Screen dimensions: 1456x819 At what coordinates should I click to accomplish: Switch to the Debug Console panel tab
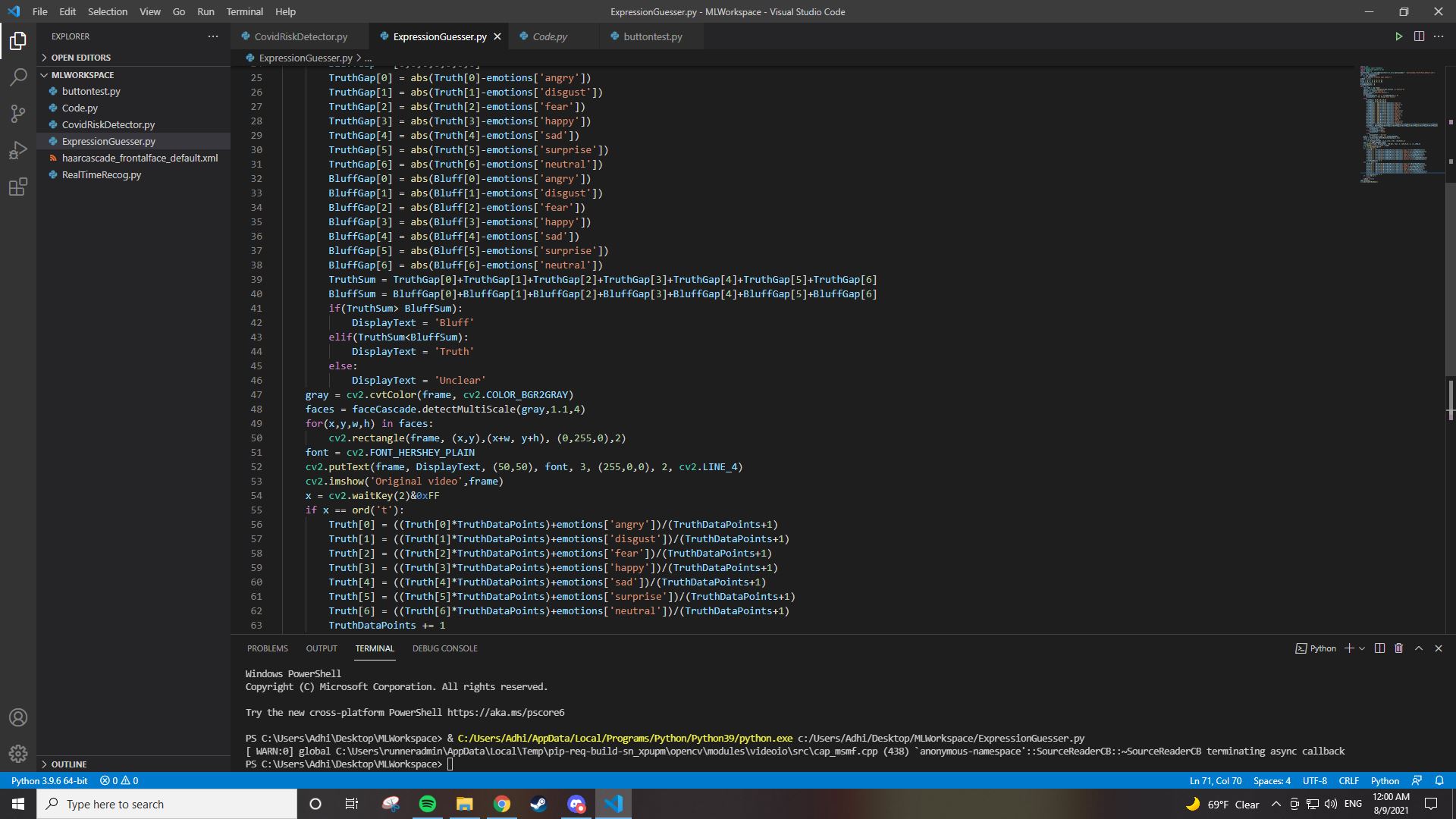(x=444, y=648)
